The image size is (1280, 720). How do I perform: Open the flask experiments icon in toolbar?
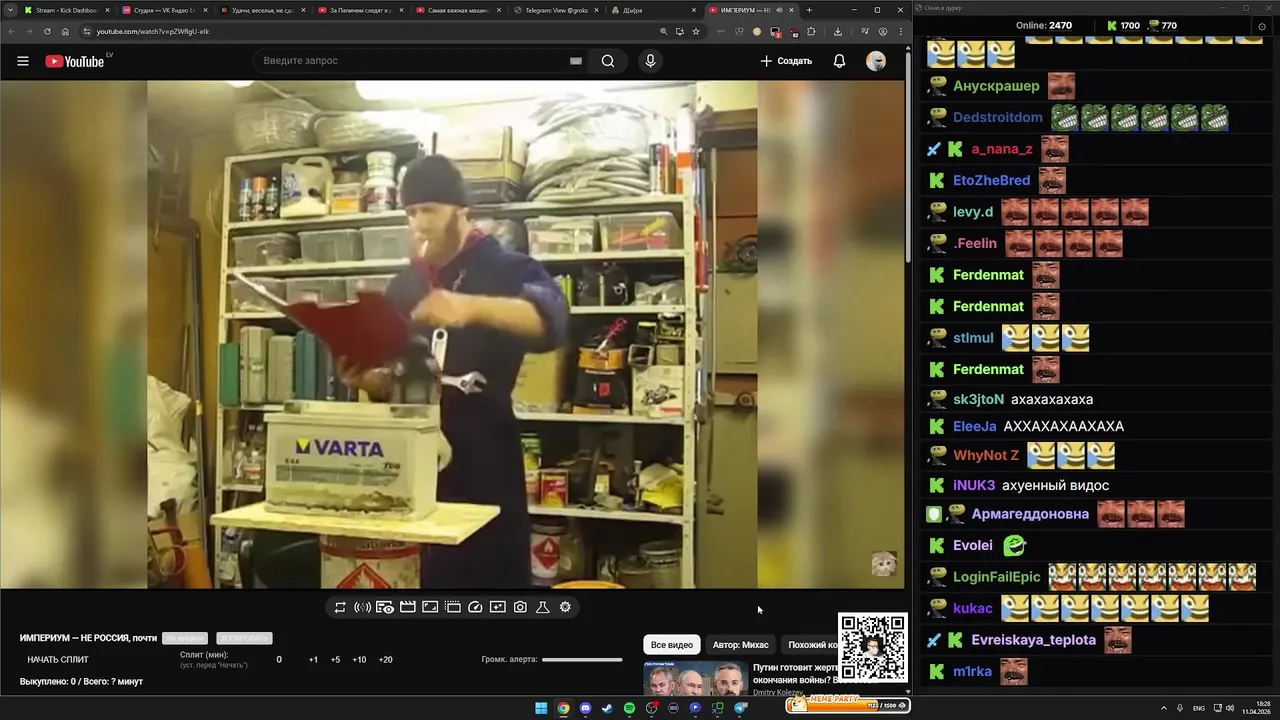coord(543,607)
